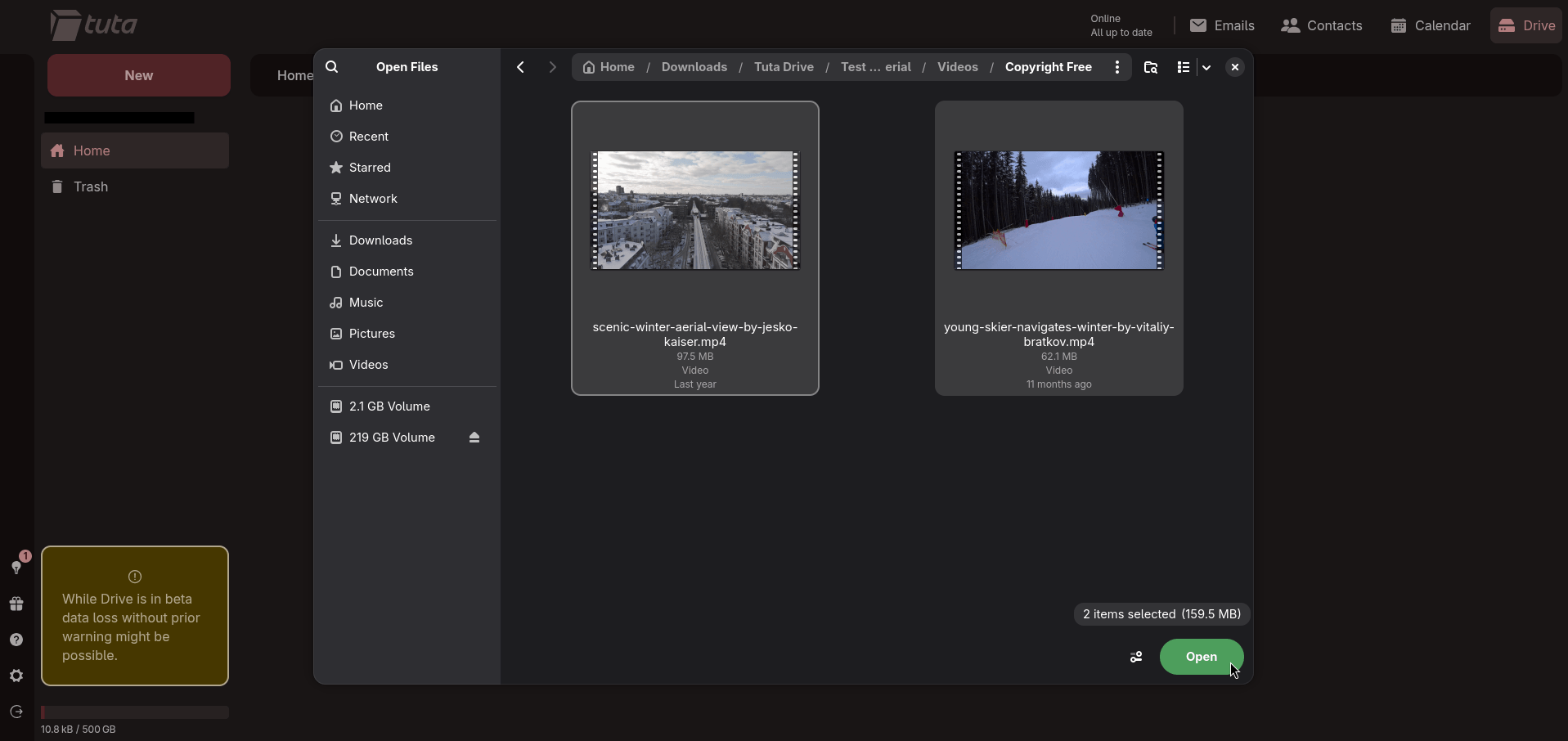1568x741 pixels.
Task: Go back using the left arrow
Action: (520, 67)
